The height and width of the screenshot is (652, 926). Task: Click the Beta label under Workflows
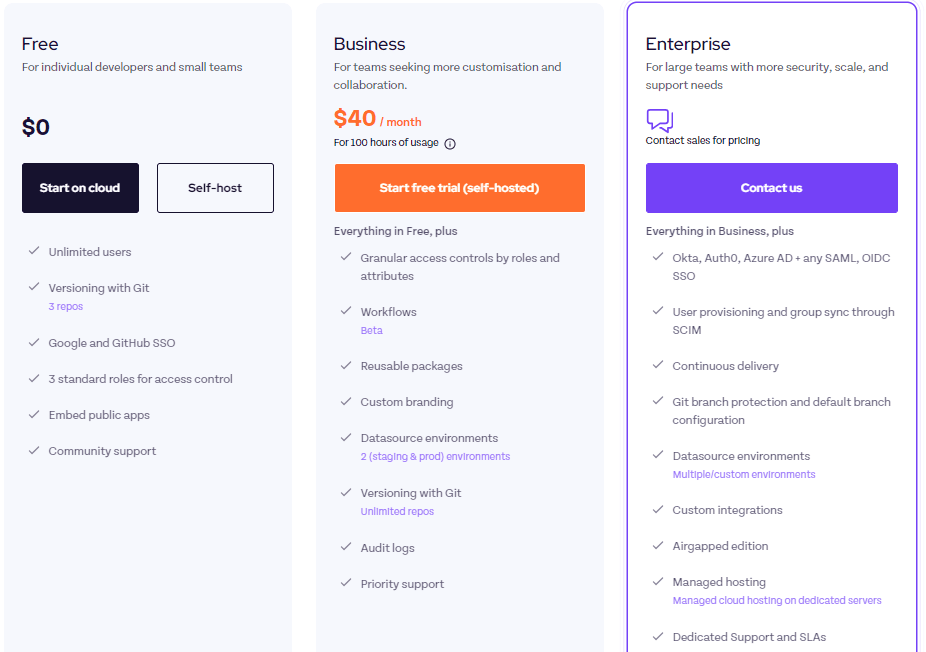click(x=371, y=331)
